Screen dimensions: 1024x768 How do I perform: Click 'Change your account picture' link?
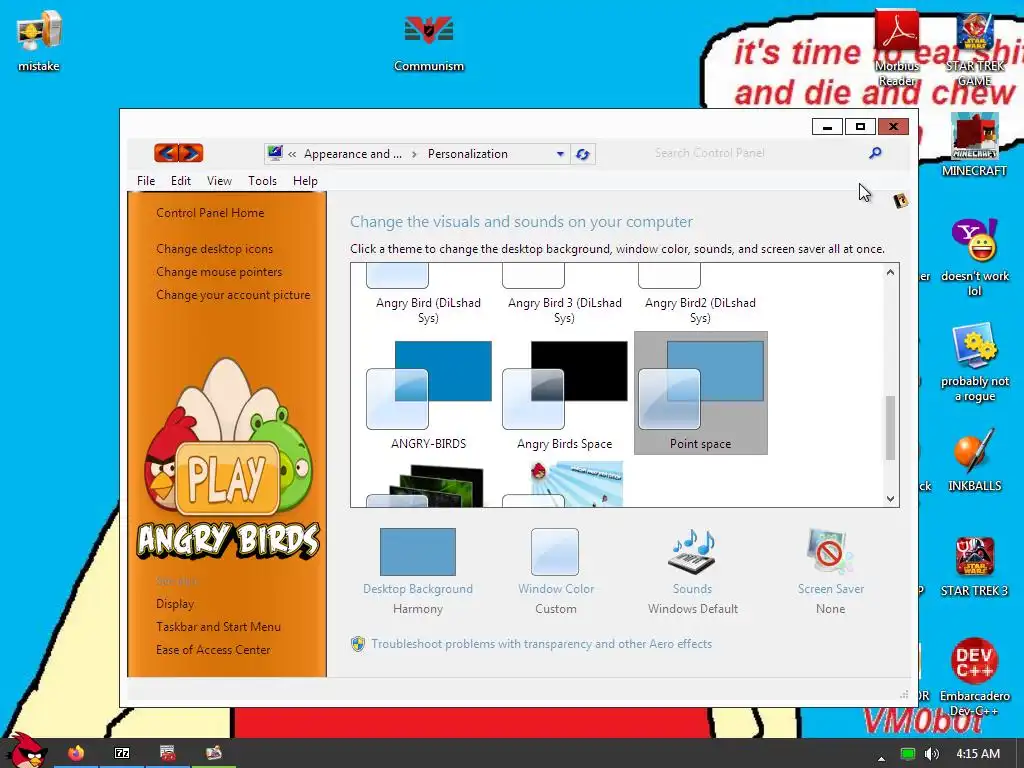[233, 295]
